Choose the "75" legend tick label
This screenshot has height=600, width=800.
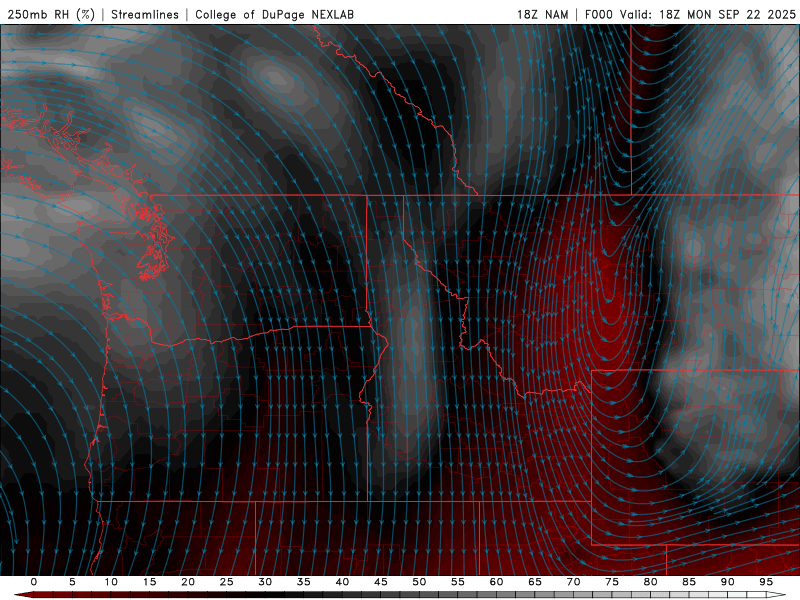[x=612, y=582]
